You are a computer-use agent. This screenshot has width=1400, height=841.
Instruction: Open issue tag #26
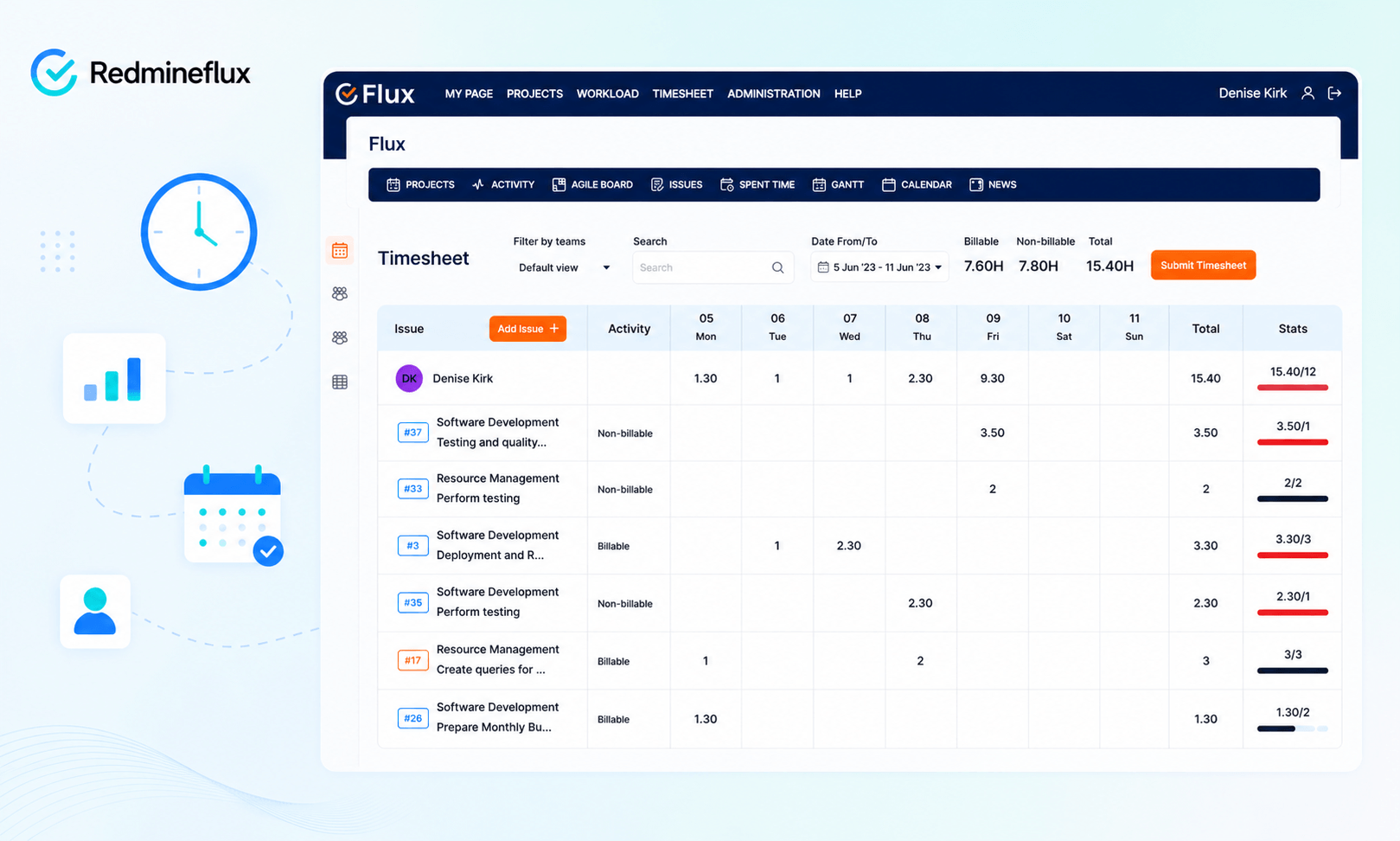pyautogui.click(x=413, y=719)
